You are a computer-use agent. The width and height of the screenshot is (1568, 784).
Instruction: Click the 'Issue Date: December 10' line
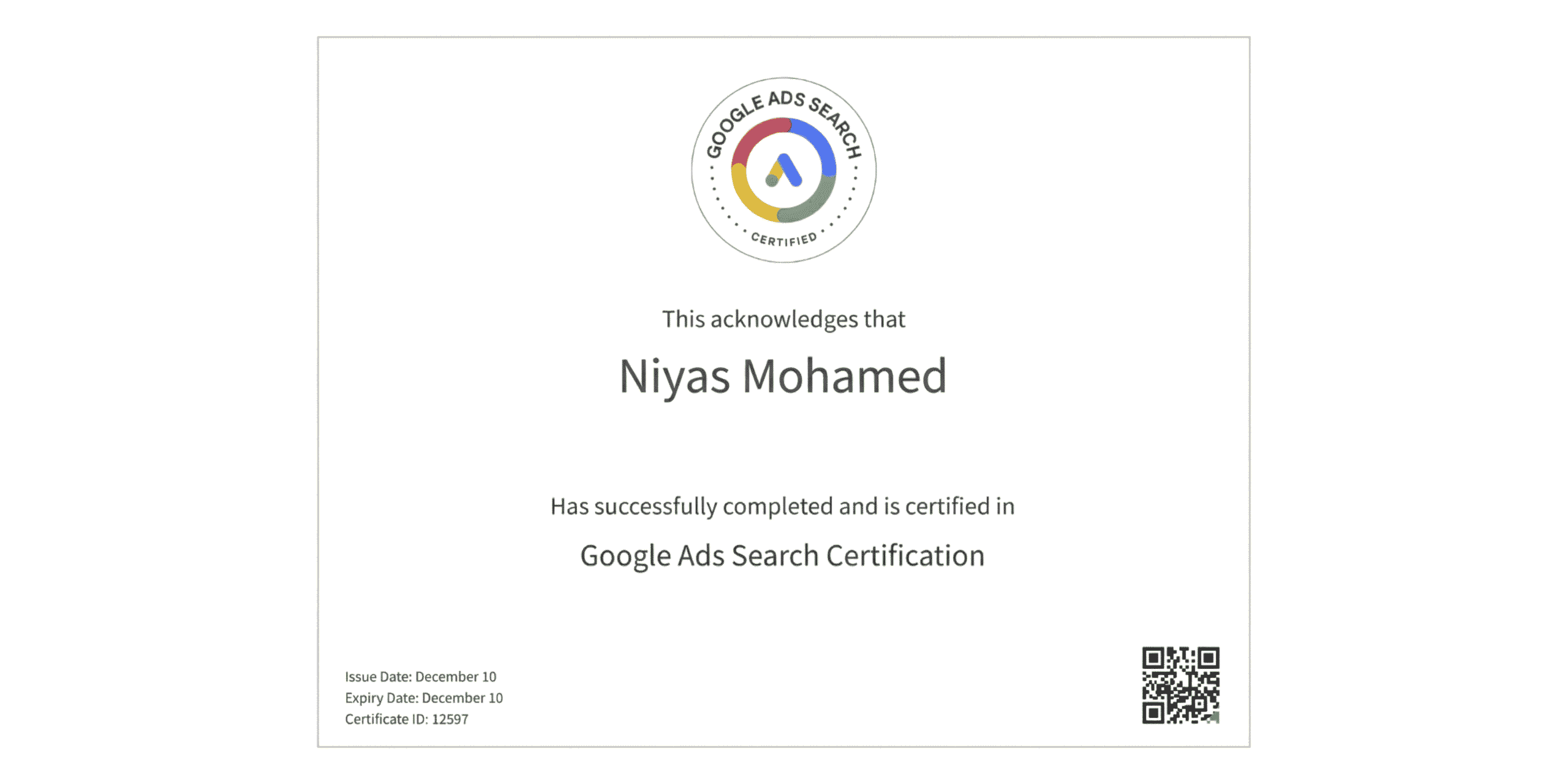[x=420, y=677]
